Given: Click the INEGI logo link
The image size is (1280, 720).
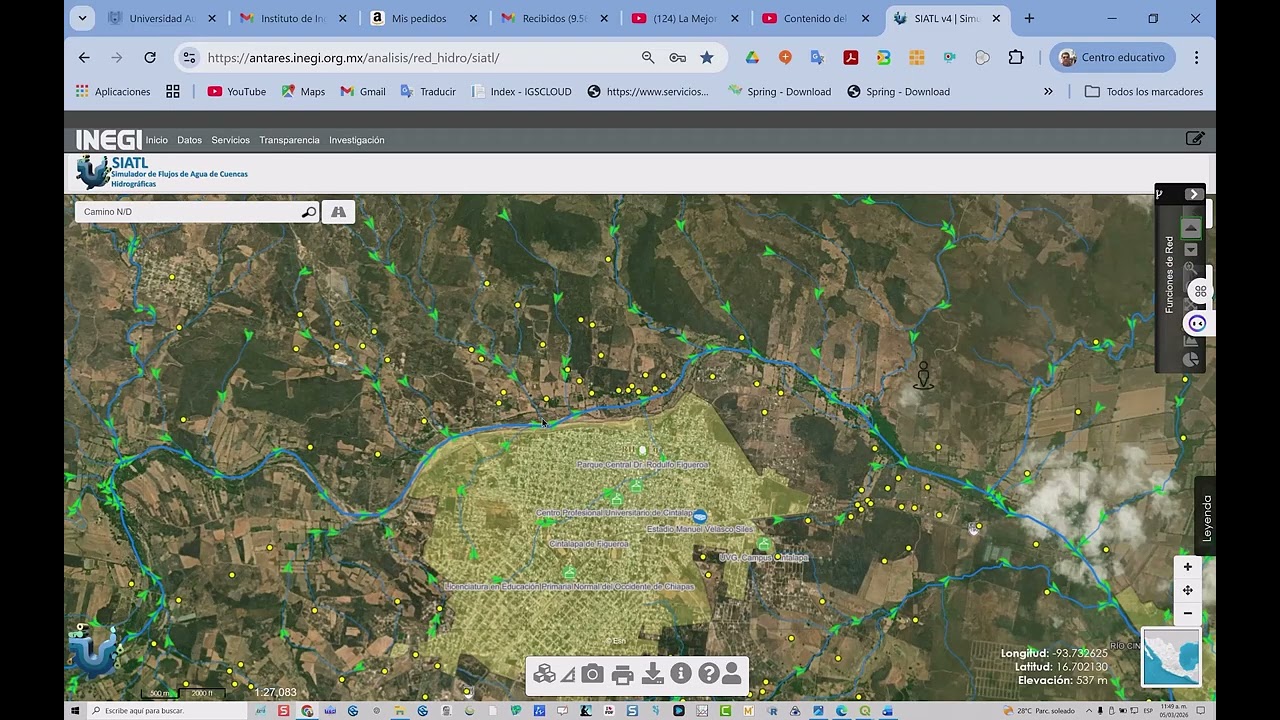Looking at the screenshot, I should tap(109, 140).
